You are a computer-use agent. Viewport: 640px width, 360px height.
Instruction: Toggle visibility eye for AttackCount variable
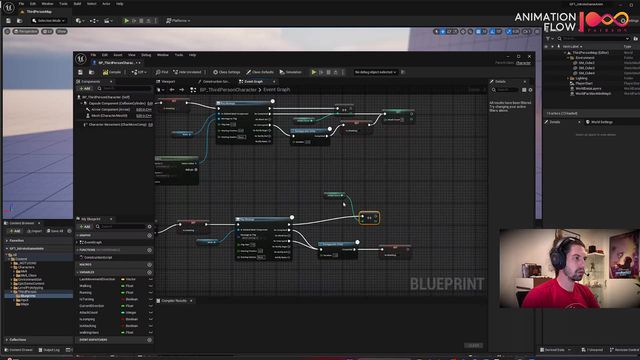[x=150, y=313]
